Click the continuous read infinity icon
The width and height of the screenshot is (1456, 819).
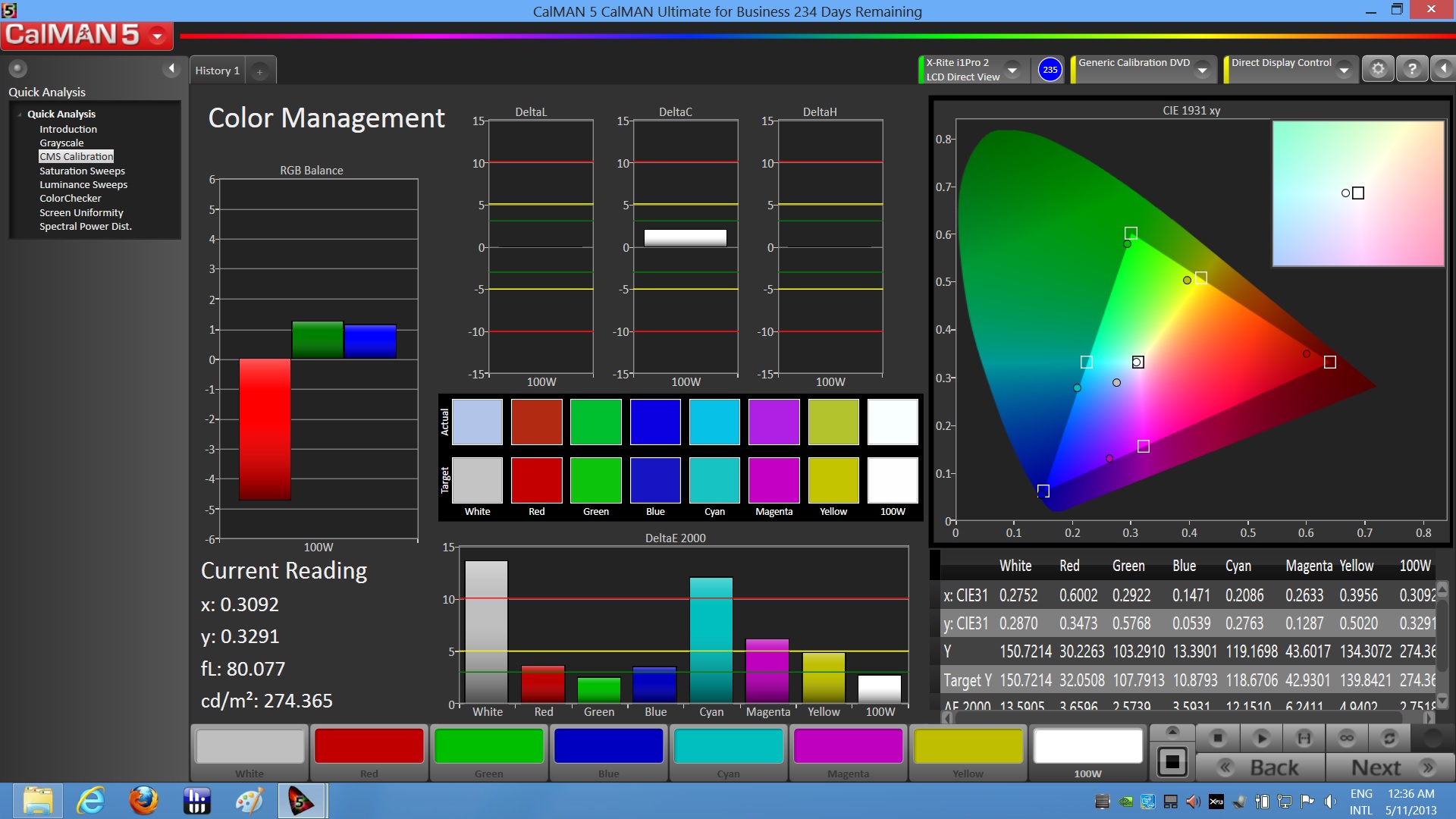tap(1347, 737)
